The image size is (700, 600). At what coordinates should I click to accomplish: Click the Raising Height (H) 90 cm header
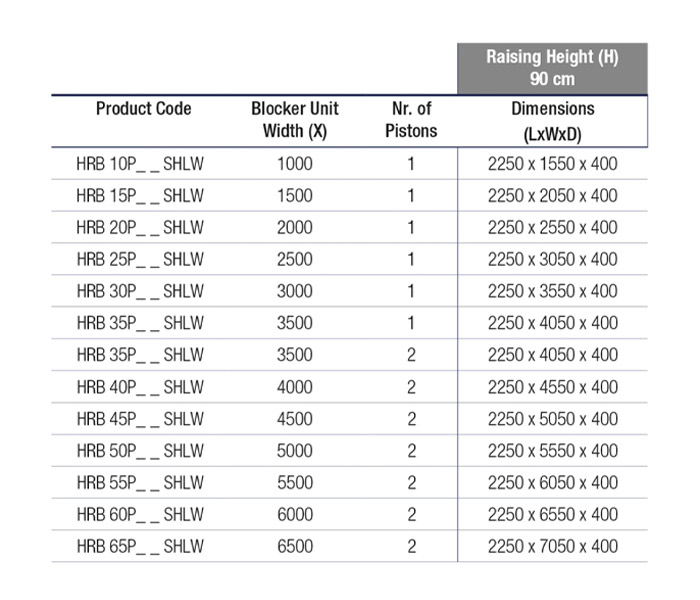point(552,69)
